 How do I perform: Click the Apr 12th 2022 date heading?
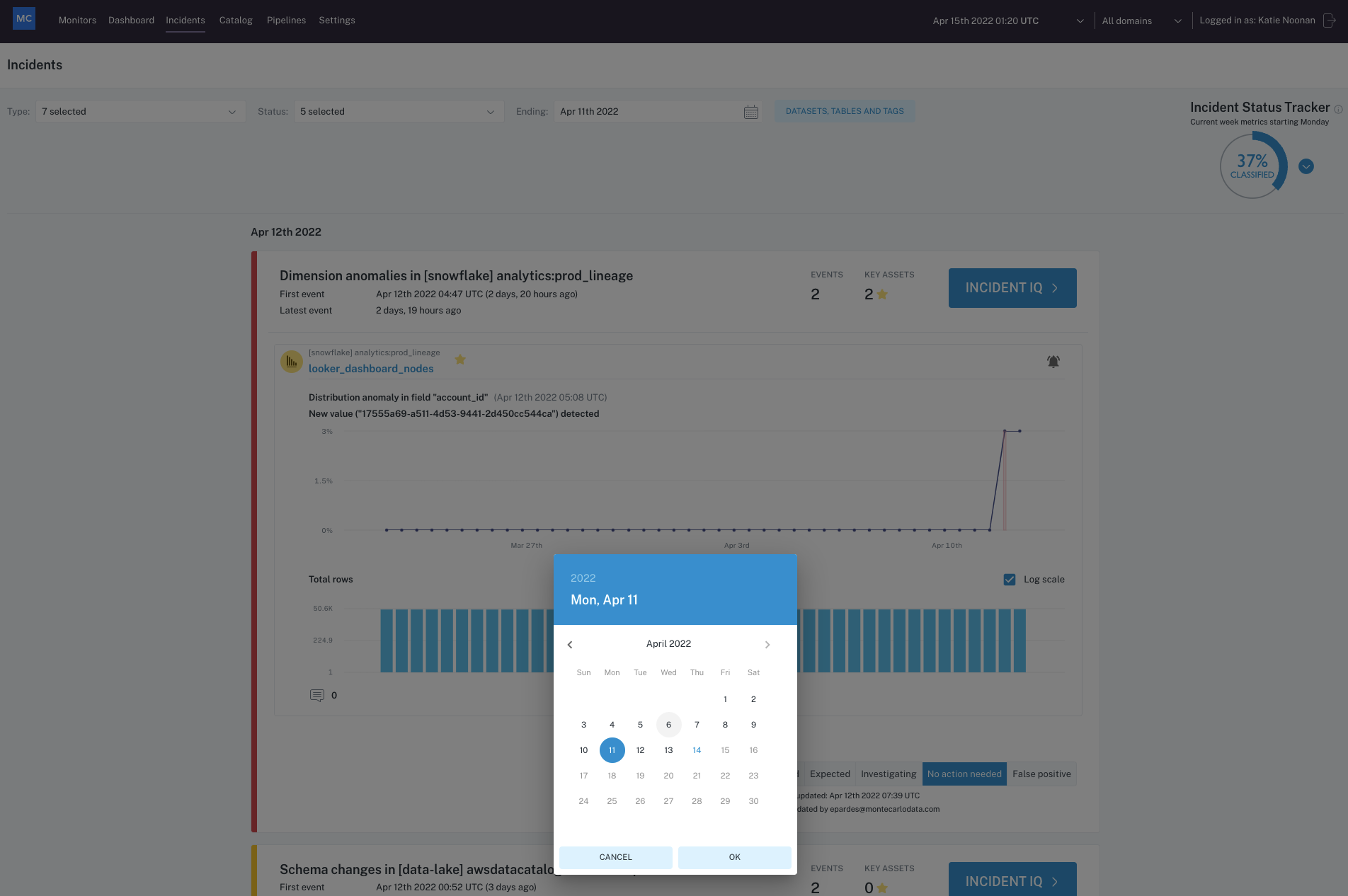click(286, 232)
